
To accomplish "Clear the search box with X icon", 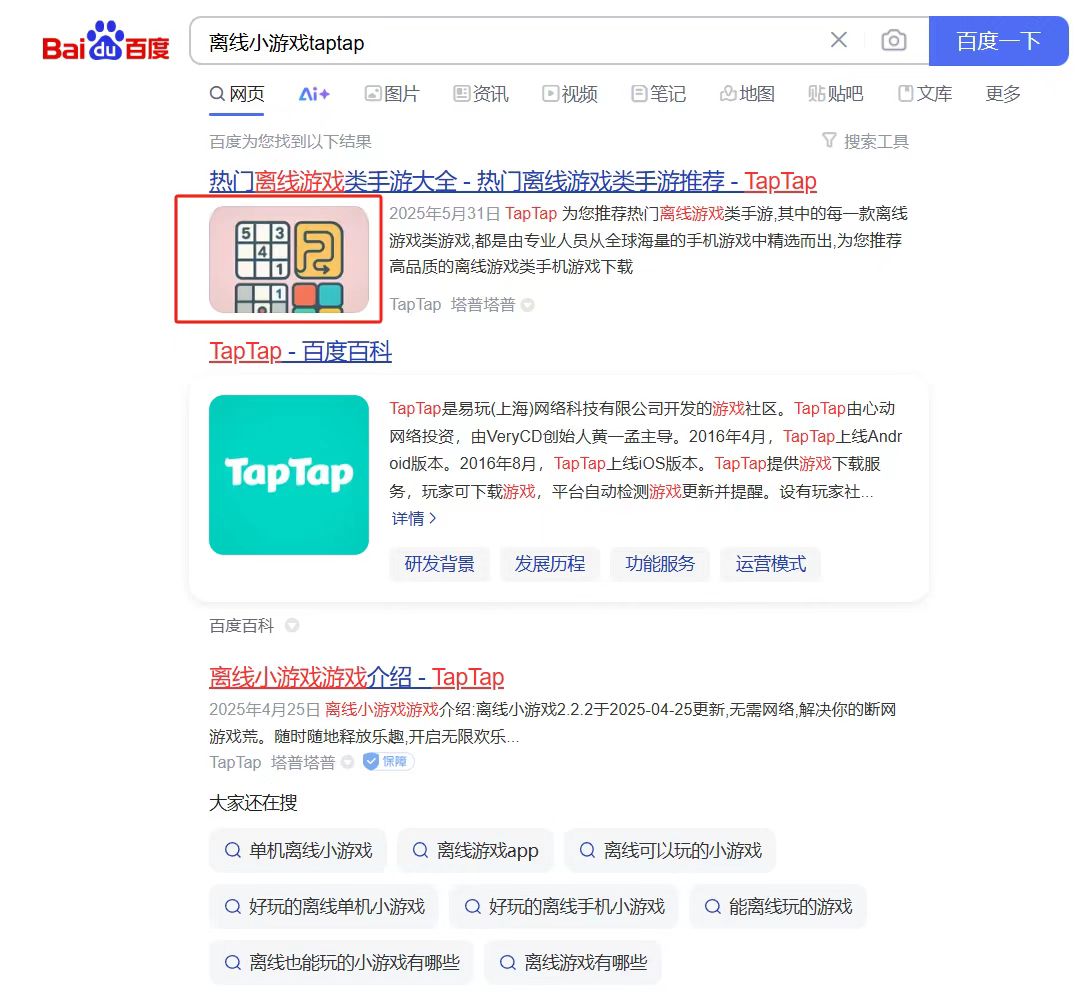I will click(838, 40).
